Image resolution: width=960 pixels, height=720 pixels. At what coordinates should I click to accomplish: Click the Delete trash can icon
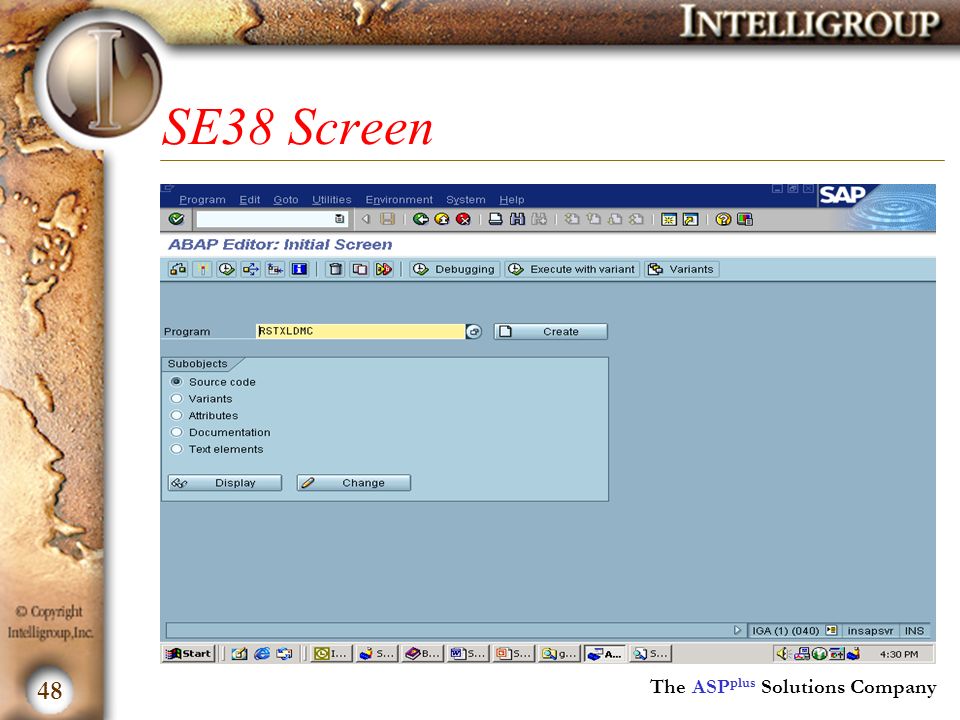click(x=336, y=269)
